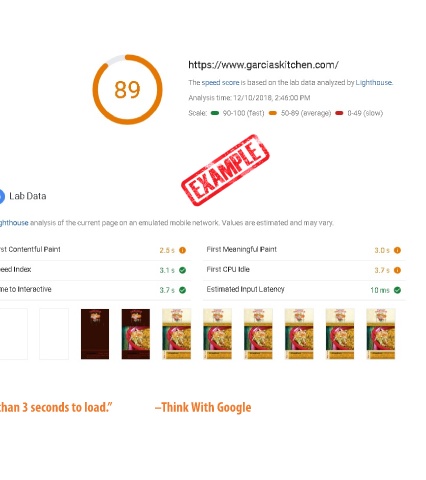Image resolution: width=426 pixels, height=480 pixels.
Task: Click the green checkmark for Estimated Input Latency
Action: point(397,290)
